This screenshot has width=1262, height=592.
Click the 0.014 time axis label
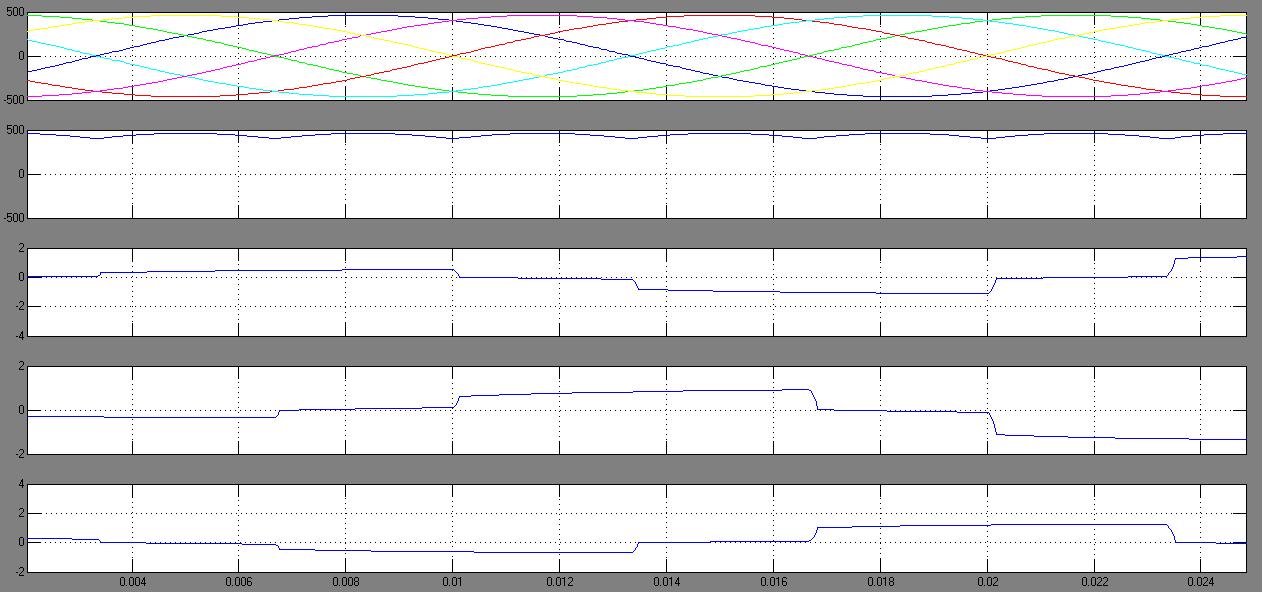pyautogui.click(x=667, y=581)
